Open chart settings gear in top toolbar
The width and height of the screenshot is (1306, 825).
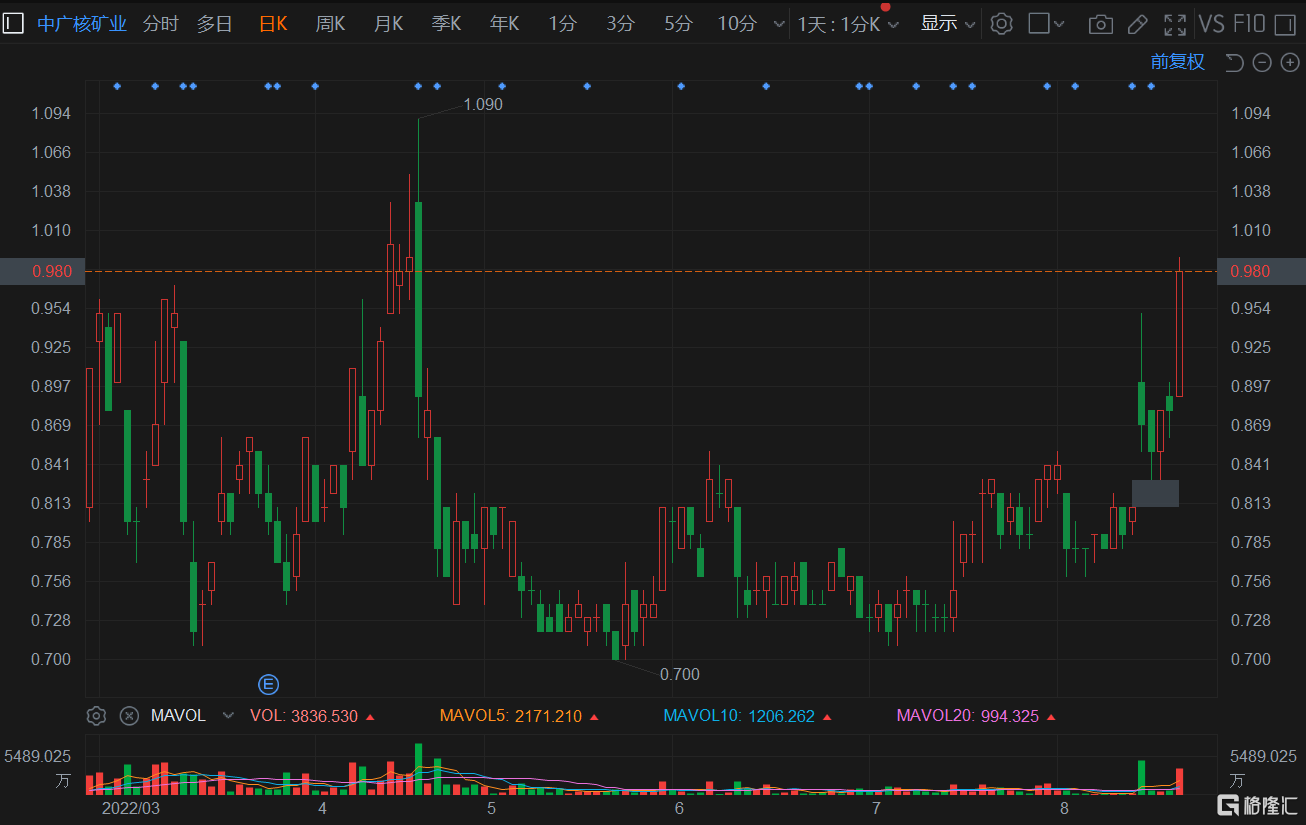click(1001, 24)
